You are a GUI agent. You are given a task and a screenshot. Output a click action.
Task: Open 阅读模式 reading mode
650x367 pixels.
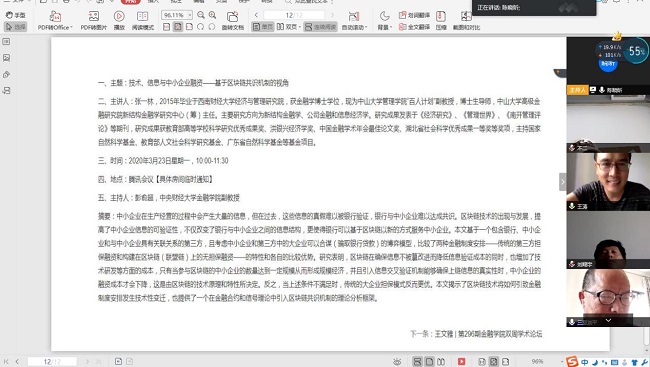[143, 20]
